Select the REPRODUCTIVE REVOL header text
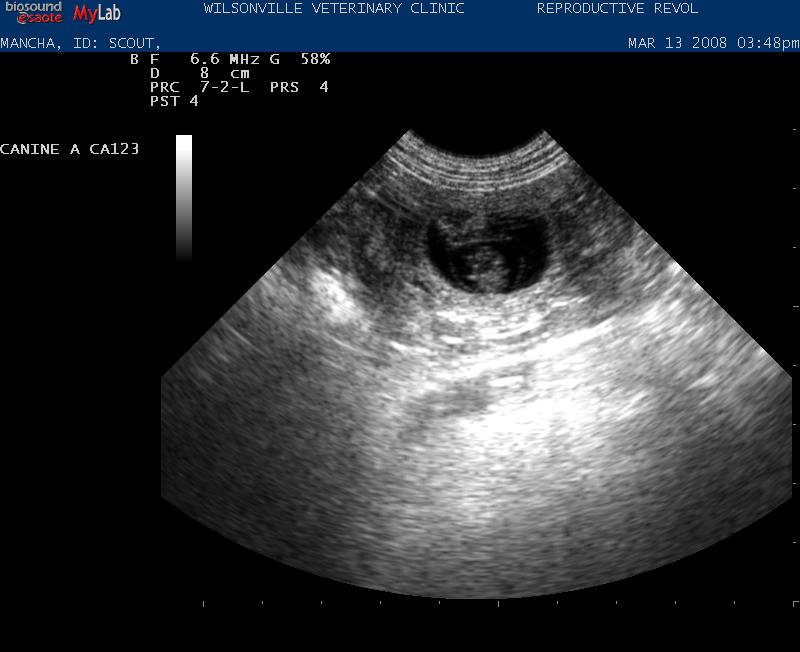This screenshot has width=800, height=652. click(x=617, y=9)
